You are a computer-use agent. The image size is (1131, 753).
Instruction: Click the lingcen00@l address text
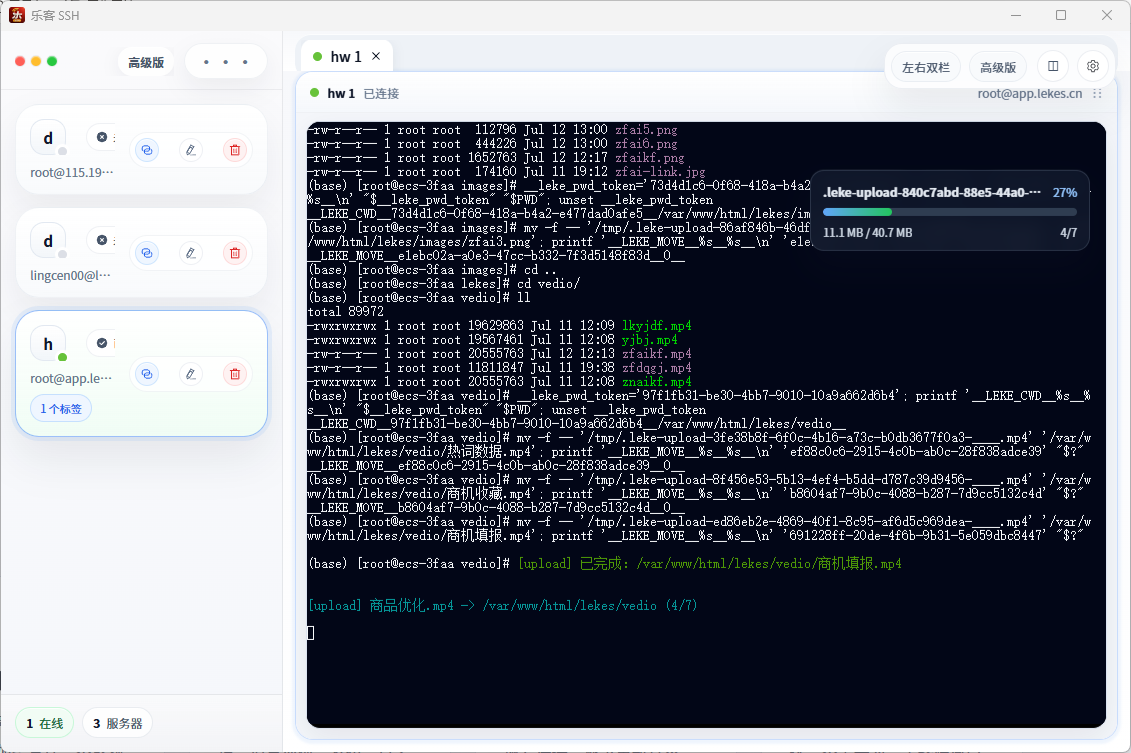(x=70, y=276)
